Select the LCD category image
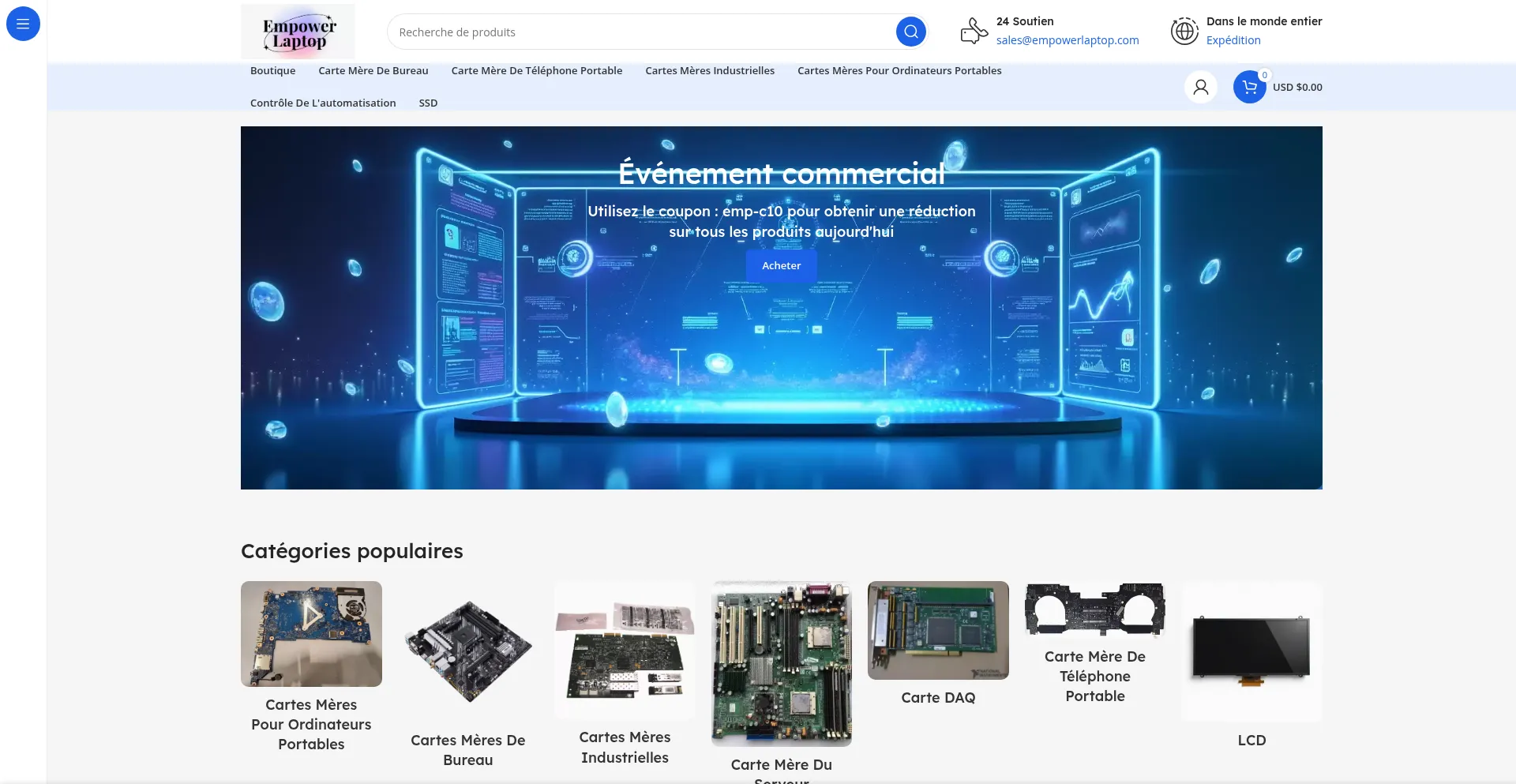The image size is (1516, 784). [x=1251, y=651]
